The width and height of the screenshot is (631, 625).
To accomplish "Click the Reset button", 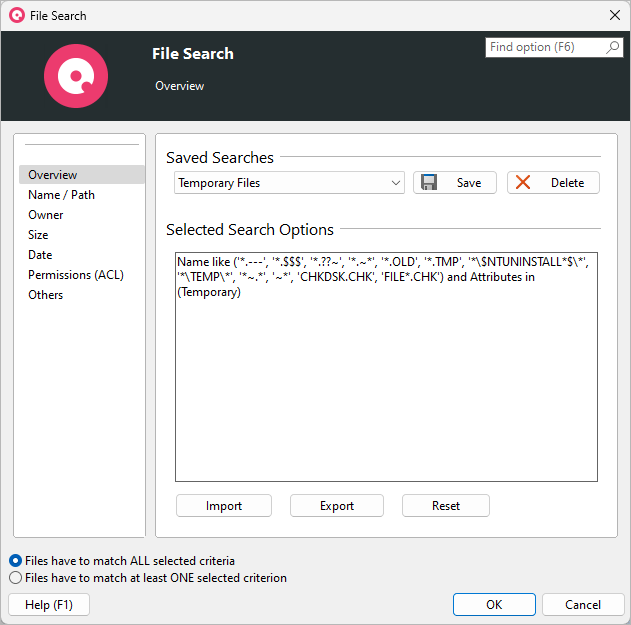I will (446, 506).
